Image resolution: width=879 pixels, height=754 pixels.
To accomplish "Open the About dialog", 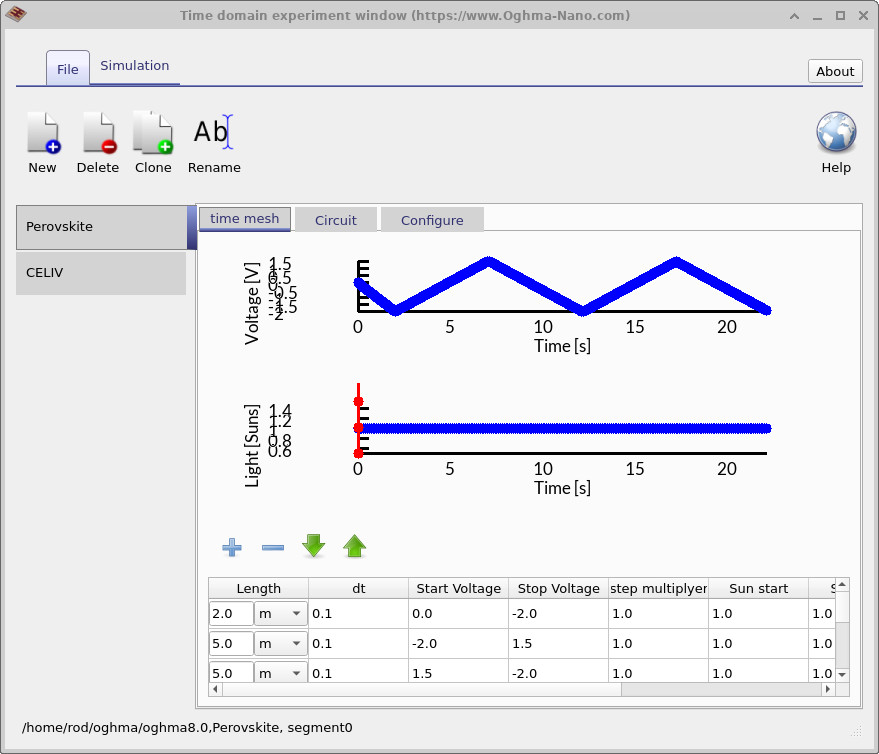I will (834, 70).
